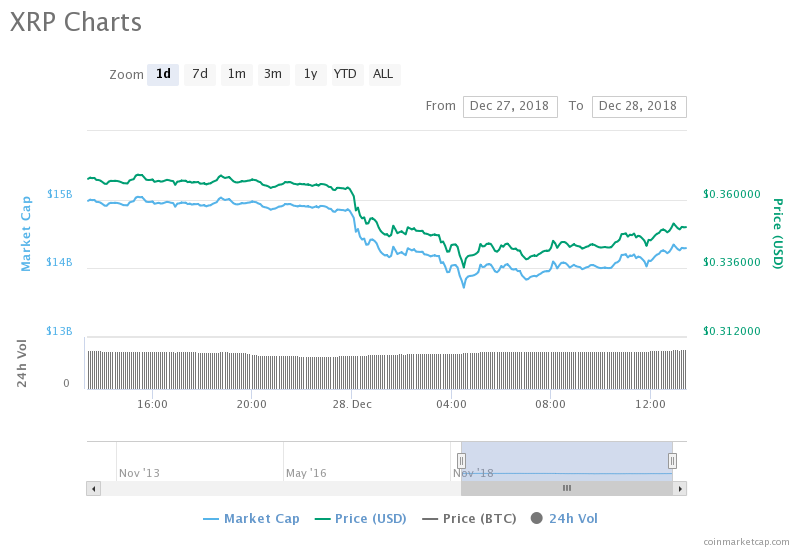Click the navigator scroll right arrow
Image resolution: width=800 pixels, height=550 pixels.
pyautogui.click(x=680, y=489)
